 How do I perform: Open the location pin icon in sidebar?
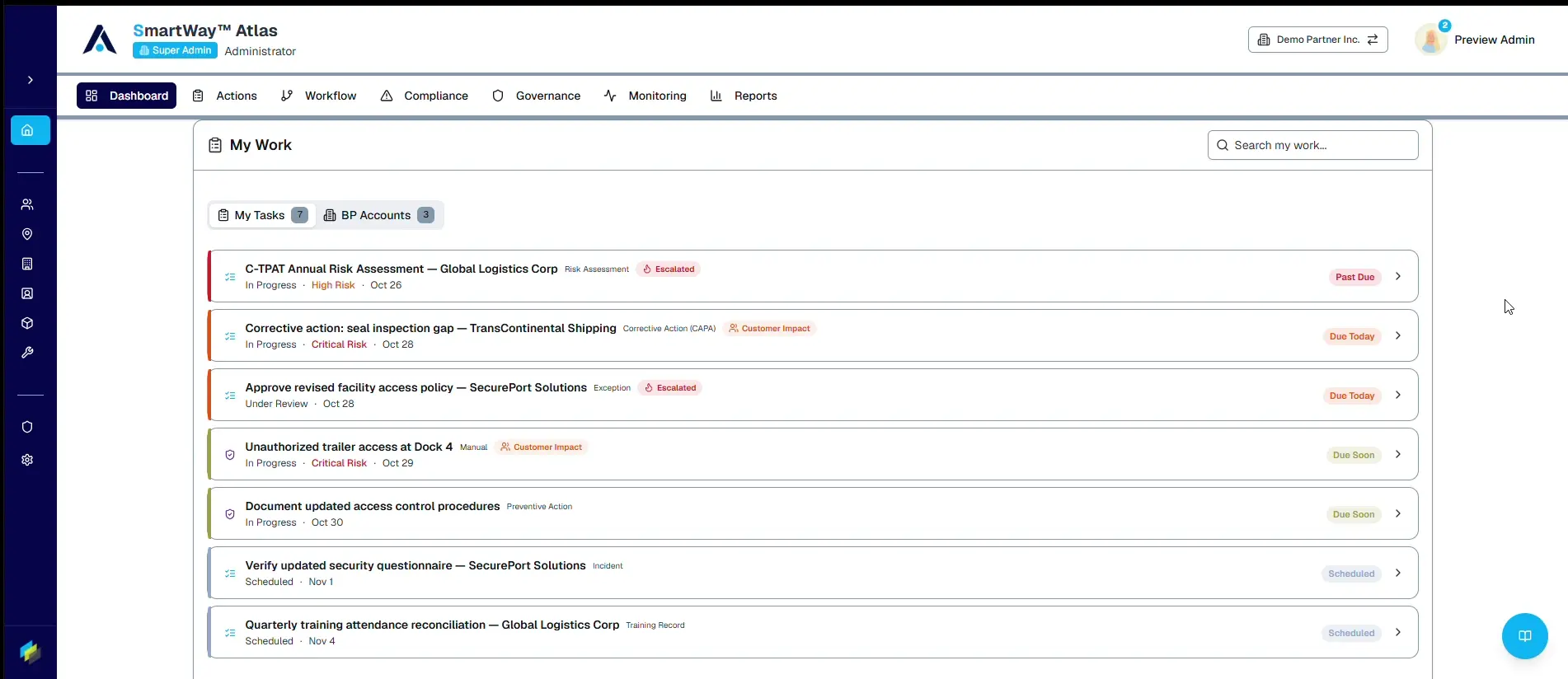point(27,234)
